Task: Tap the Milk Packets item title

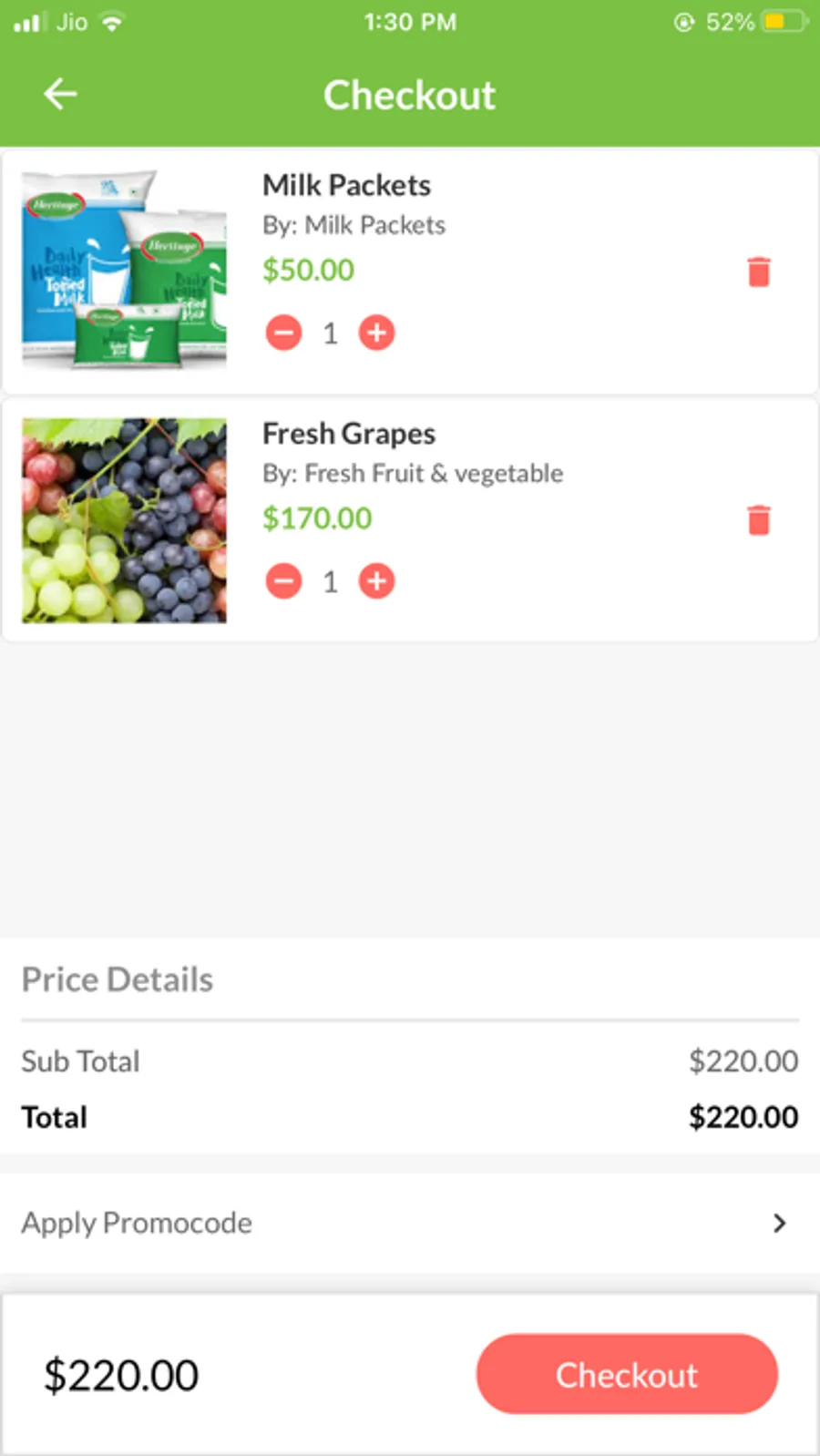Action: click(346, 185)
